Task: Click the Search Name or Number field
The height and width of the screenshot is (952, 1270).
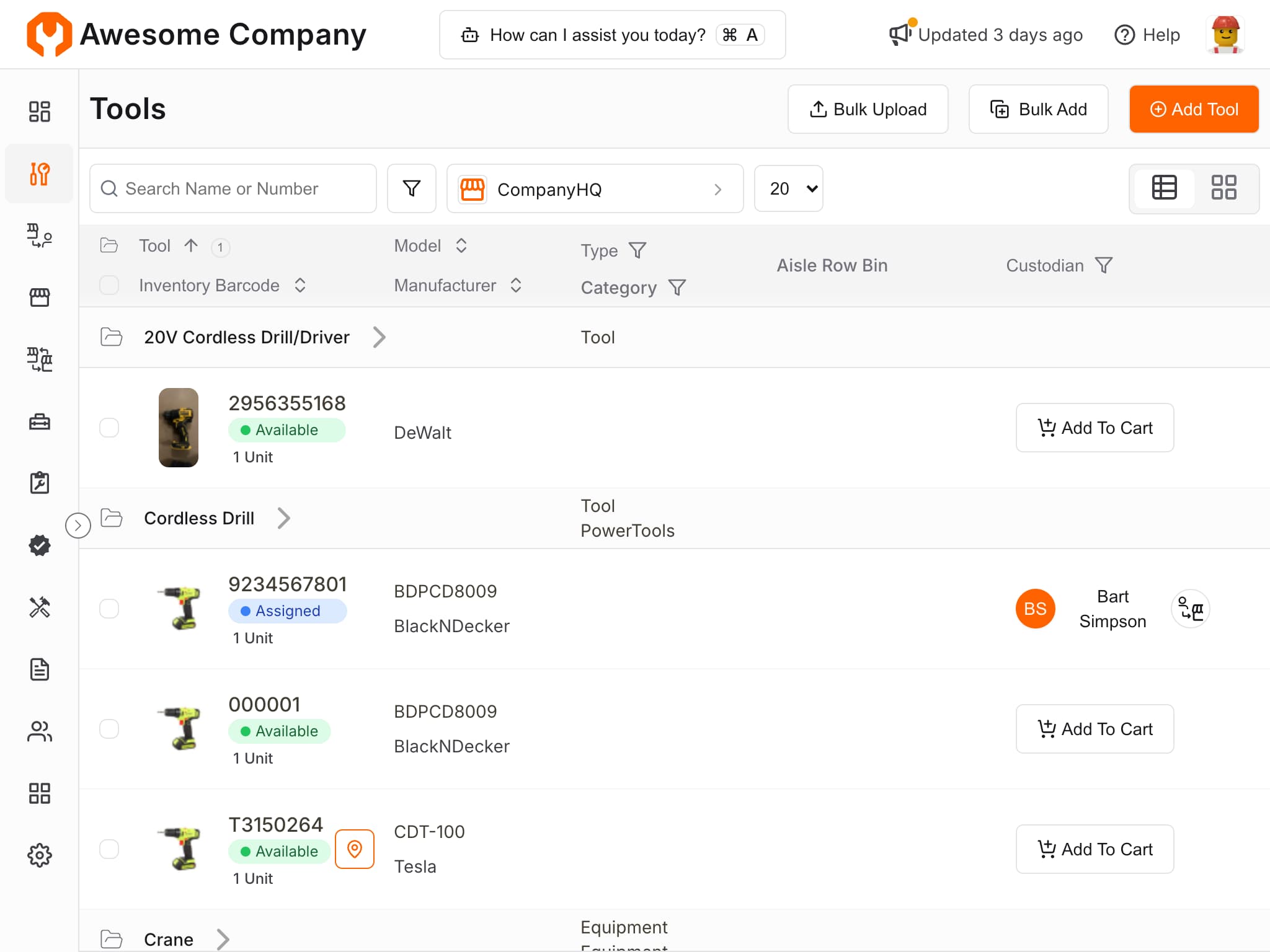Action: pyautogui.click(x=233, y=188)
